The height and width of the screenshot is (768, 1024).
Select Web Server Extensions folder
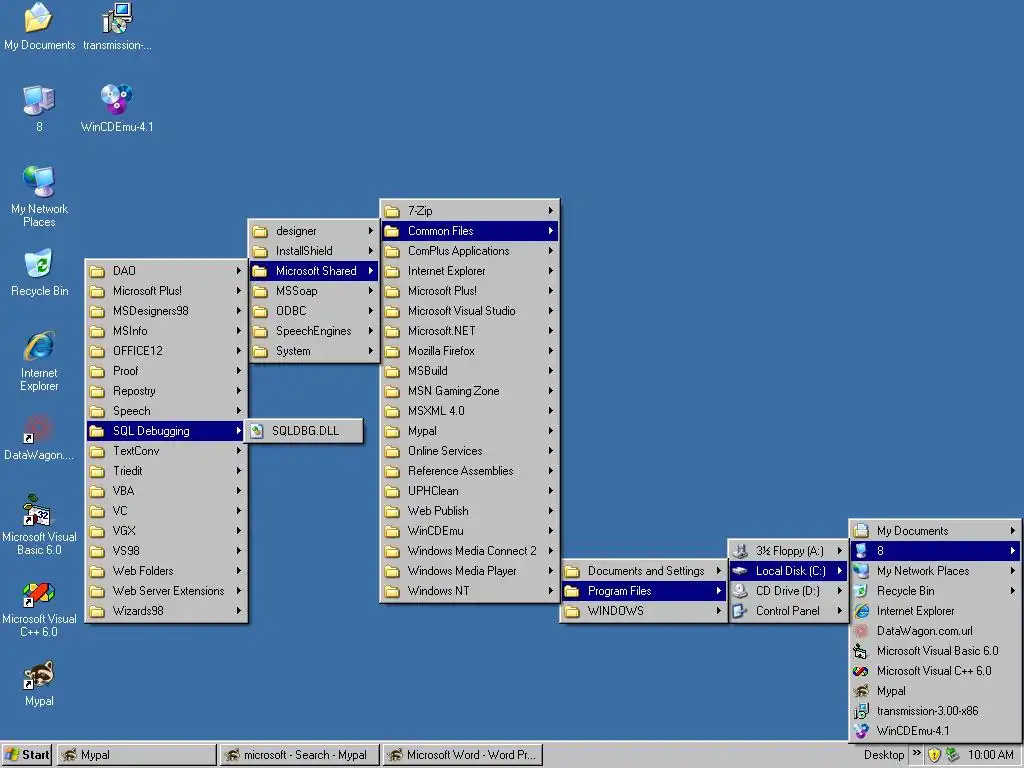[x=166, y=591]
